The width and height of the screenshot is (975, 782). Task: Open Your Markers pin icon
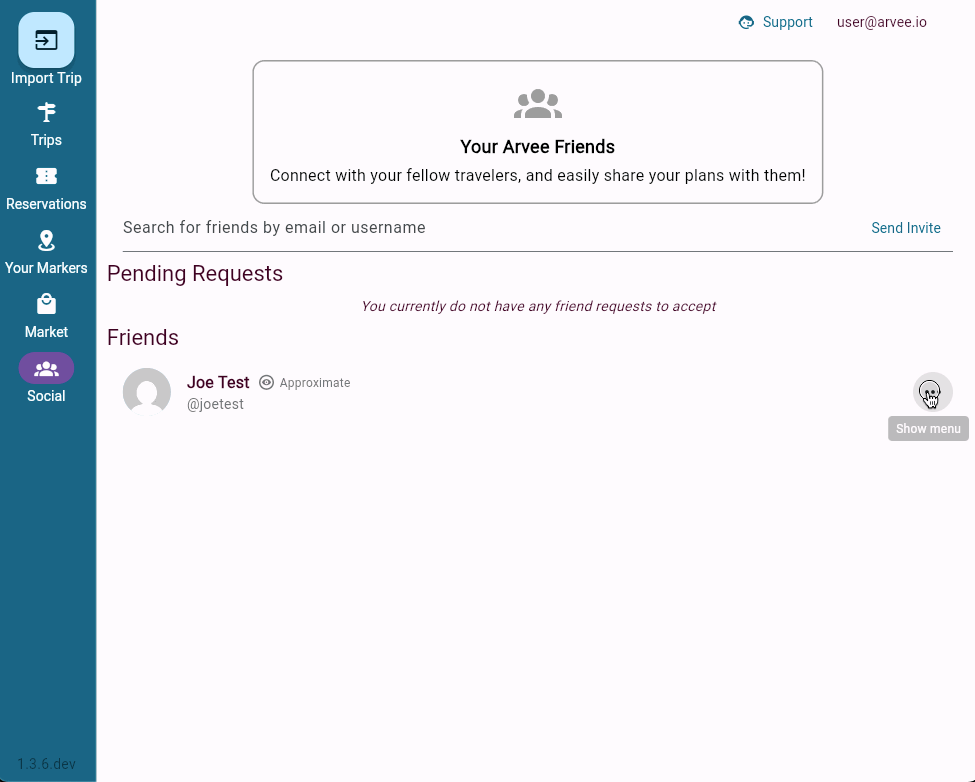point(46,241)
